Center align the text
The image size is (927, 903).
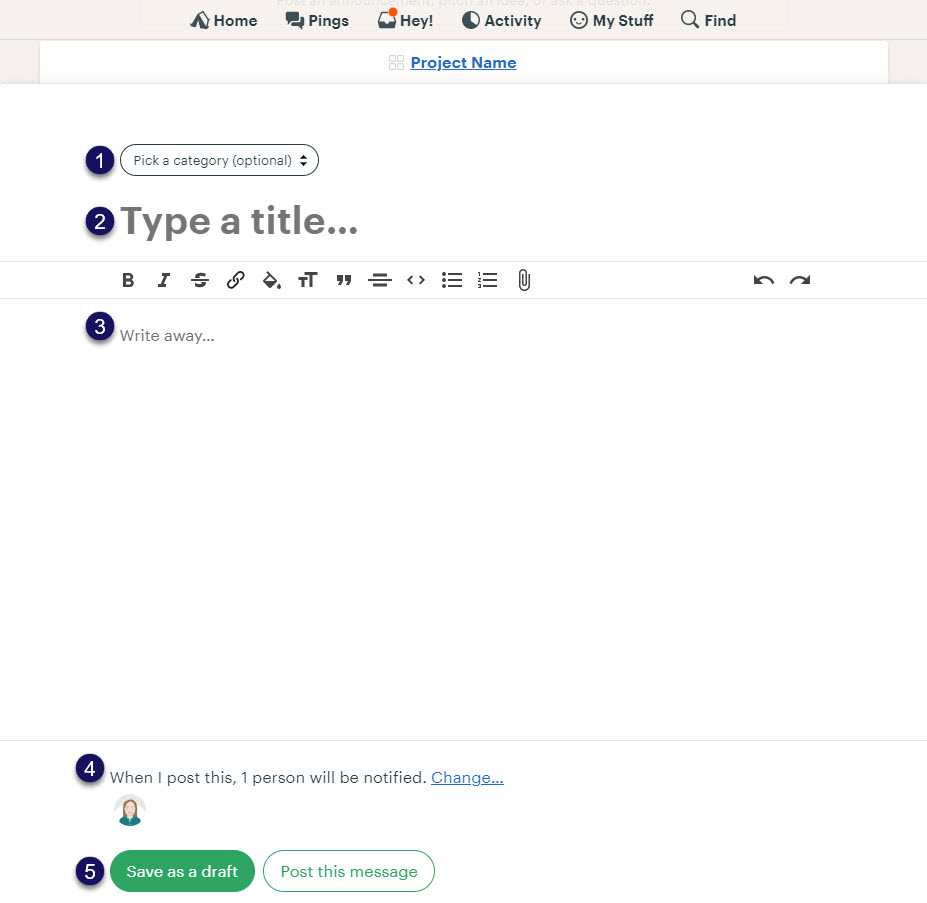coord(380,280)
